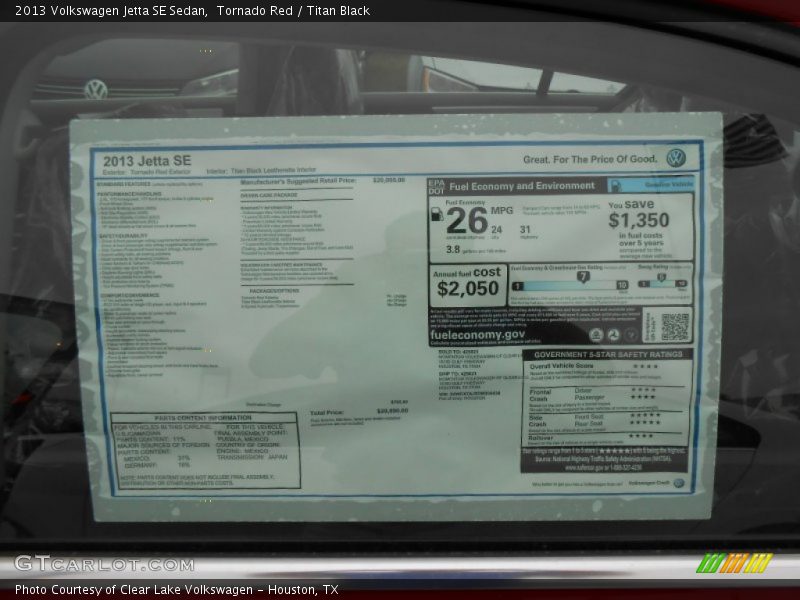Click the EPA DOT badge on the fuel label
The width and height of the screenshot is (800, 600).
click(437, 186)
